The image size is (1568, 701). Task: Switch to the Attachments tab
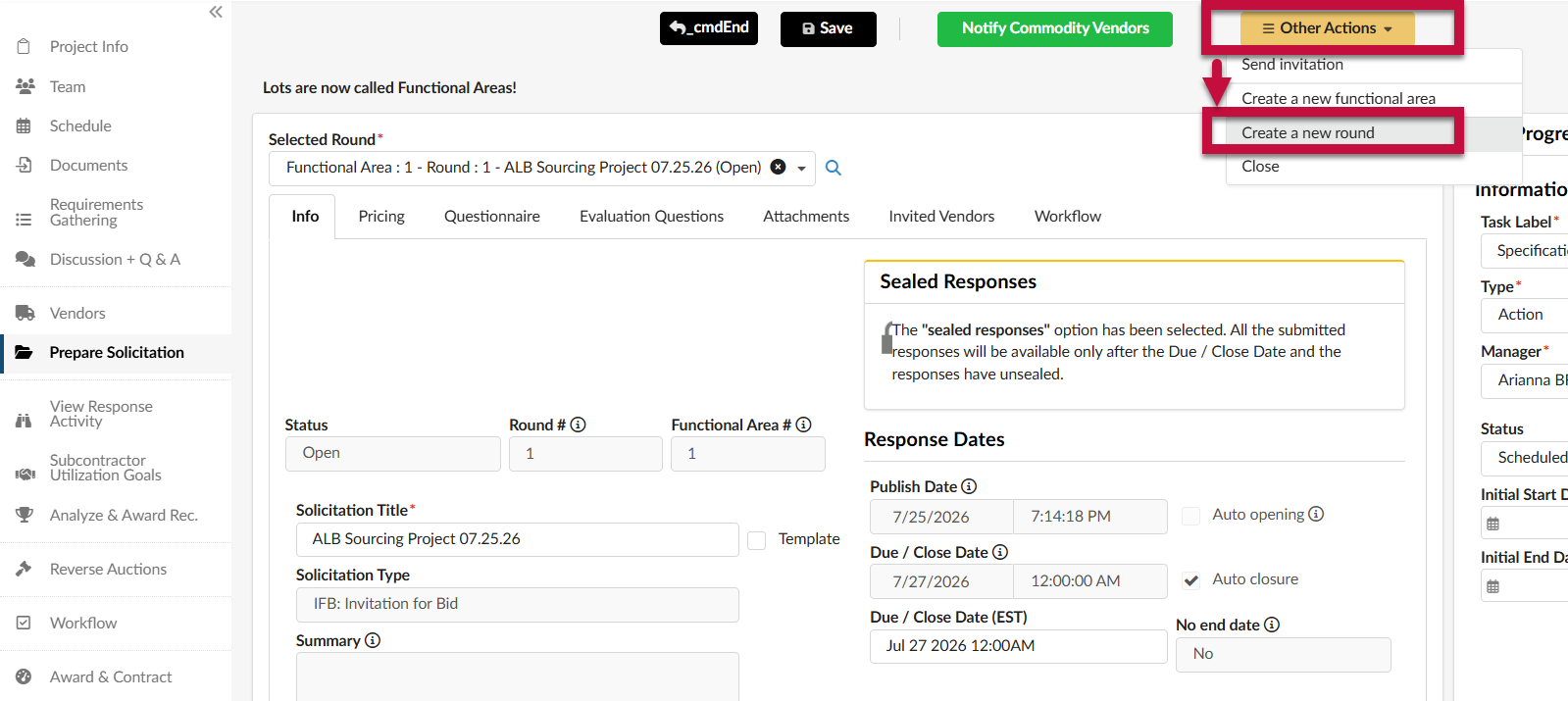tap(806, 216)
